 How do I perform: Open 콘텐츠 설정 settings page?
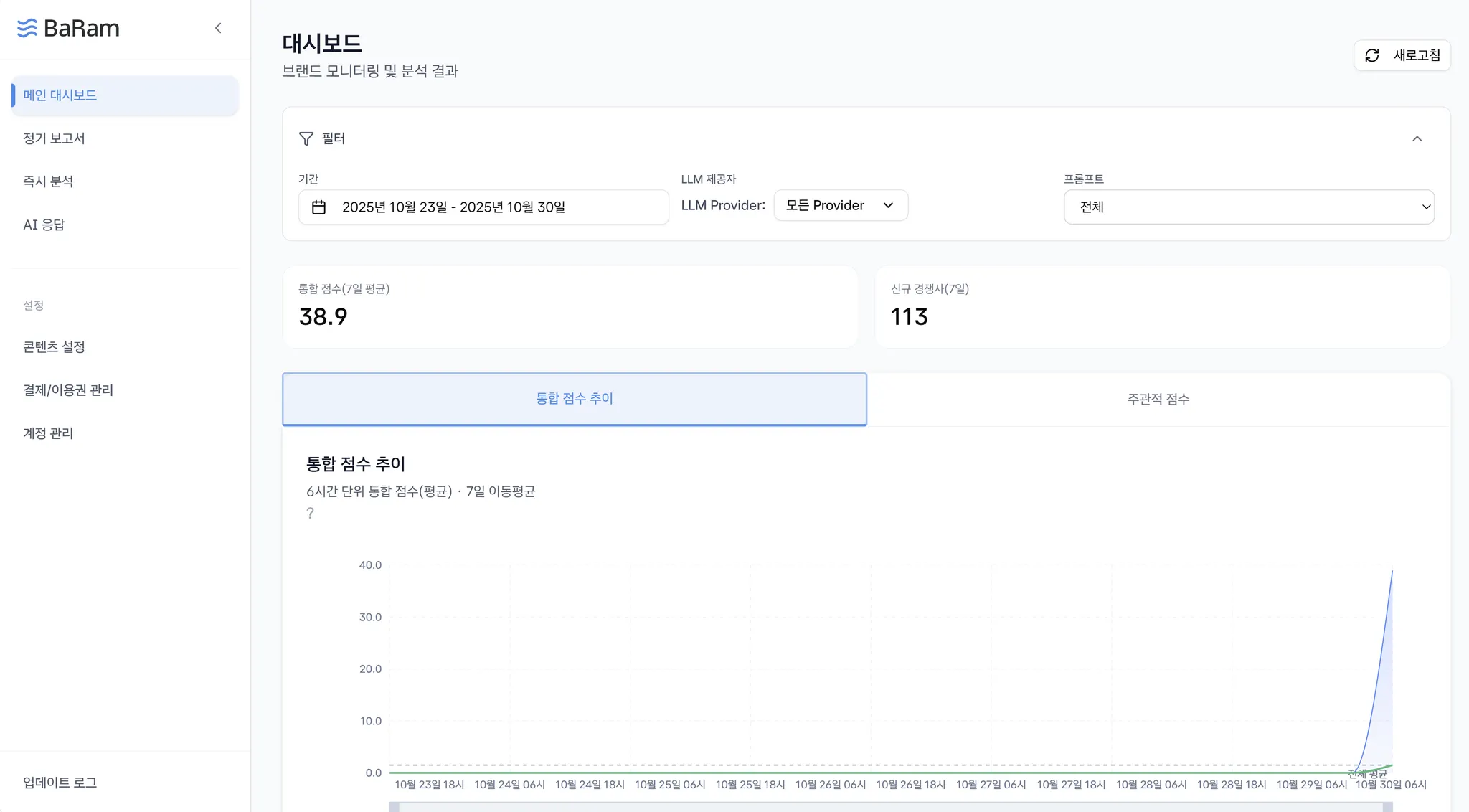coord(54,346)
